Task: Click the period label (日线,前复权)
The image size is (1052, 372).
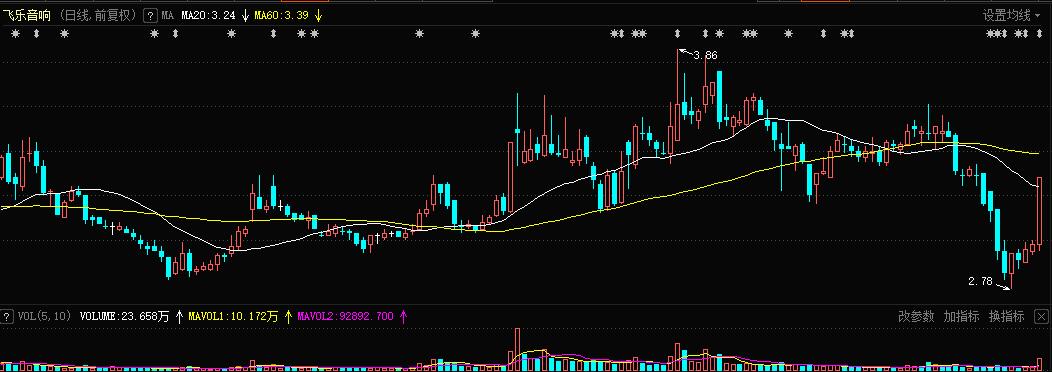Action: (x=99, y=15)
